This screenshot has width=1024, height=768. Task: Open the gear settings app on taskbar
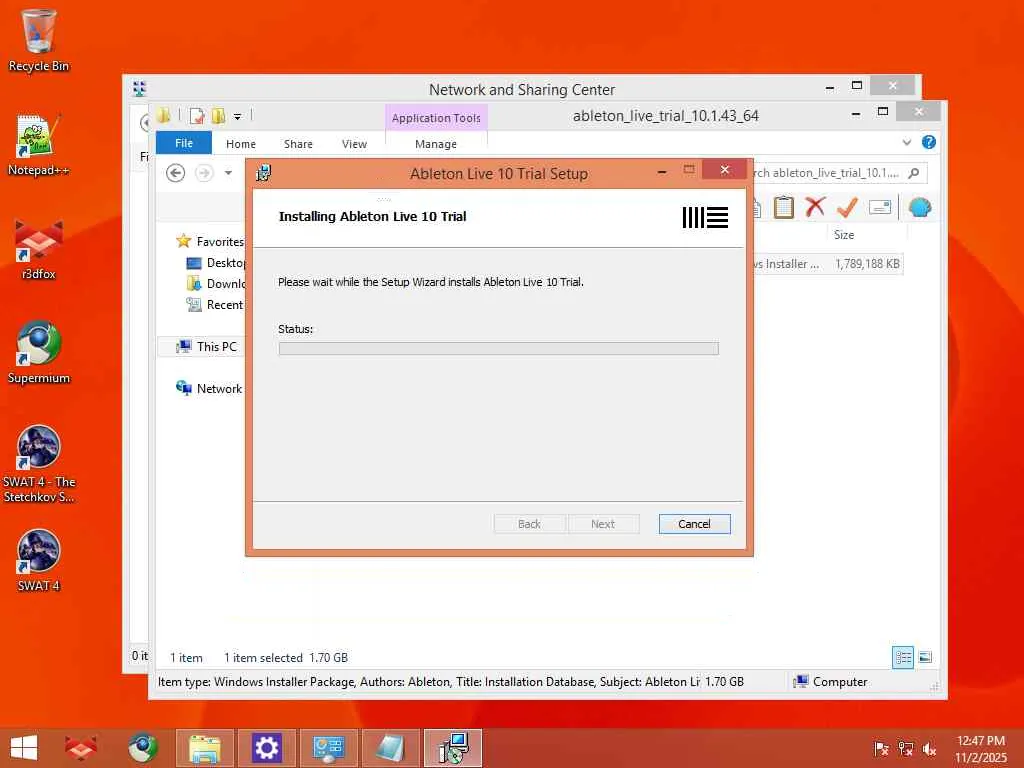click(266, 748)
